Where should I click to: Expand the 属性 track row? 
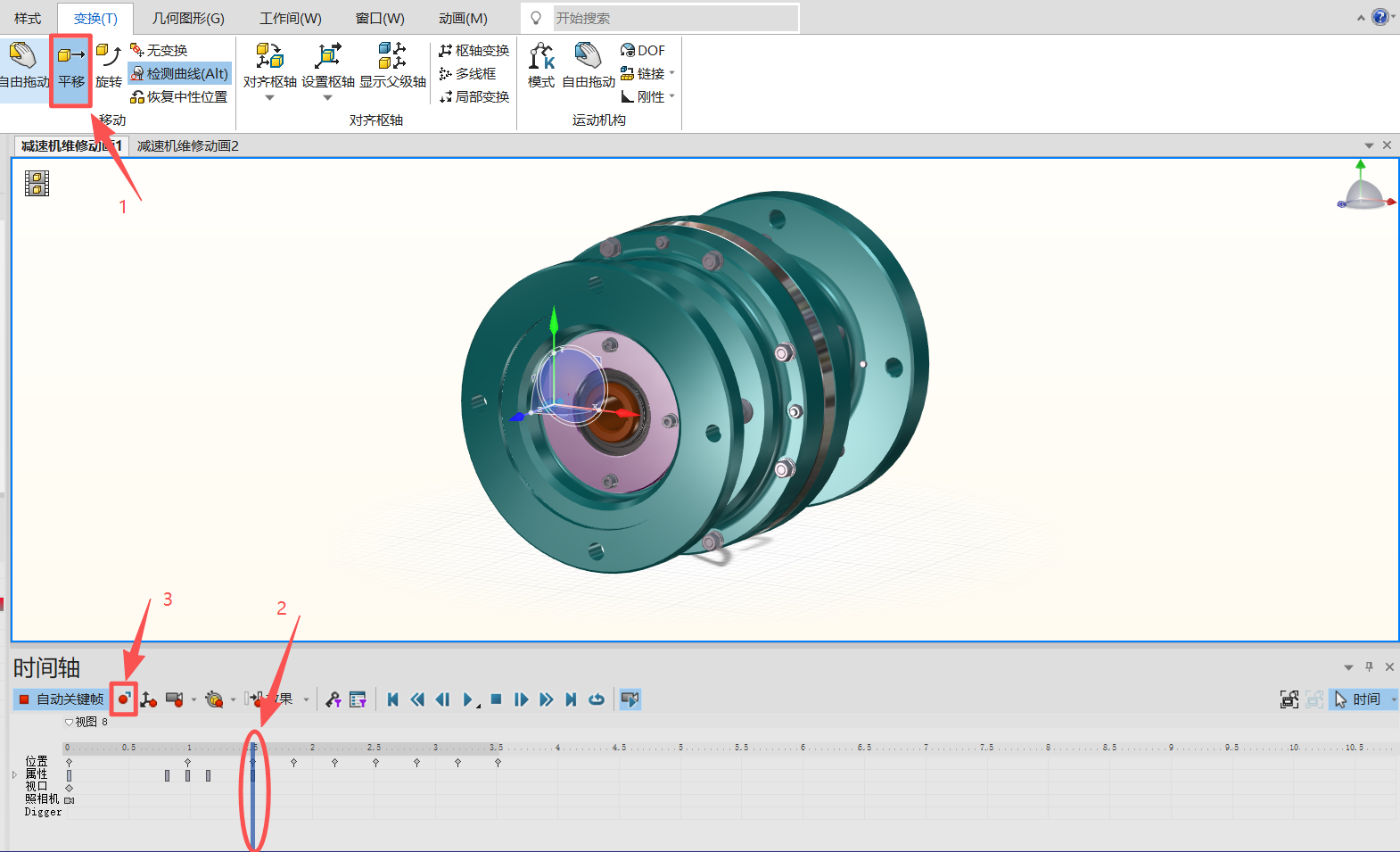coord(14,774)
